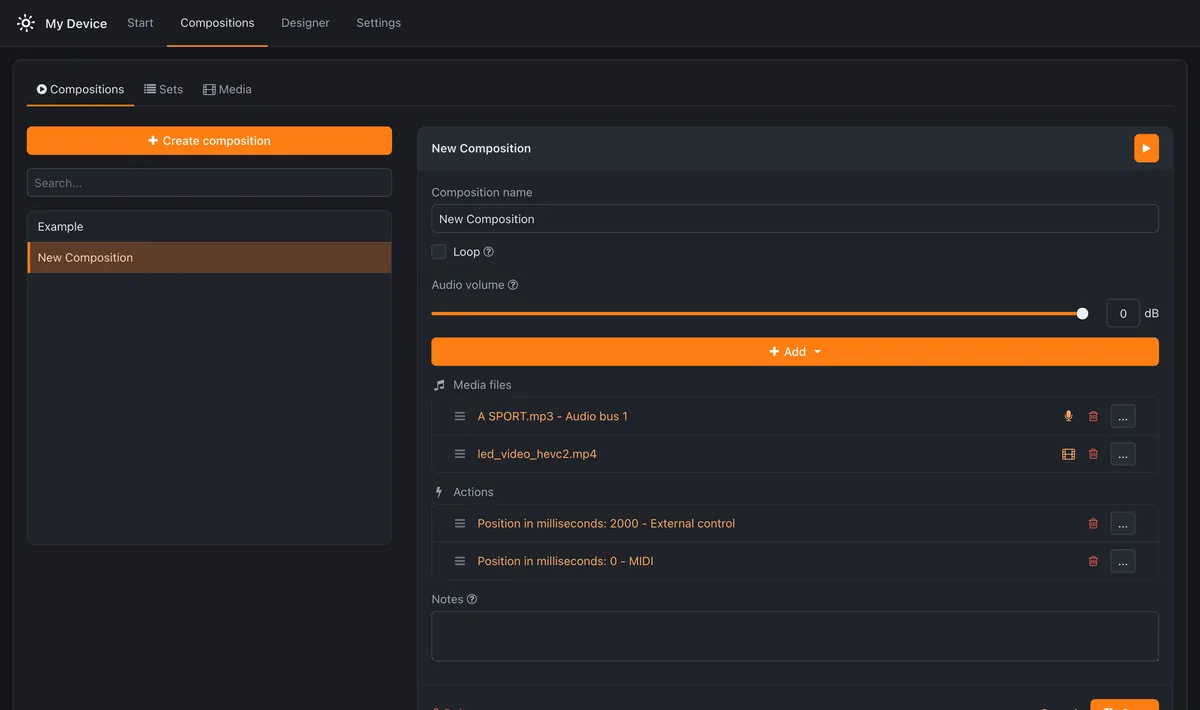This screenshot has width=1200, height=710.
Task: Open the more options menu for led_video_hevc2.mp4
Action: pyautogui.click(x=1123, y=454)
